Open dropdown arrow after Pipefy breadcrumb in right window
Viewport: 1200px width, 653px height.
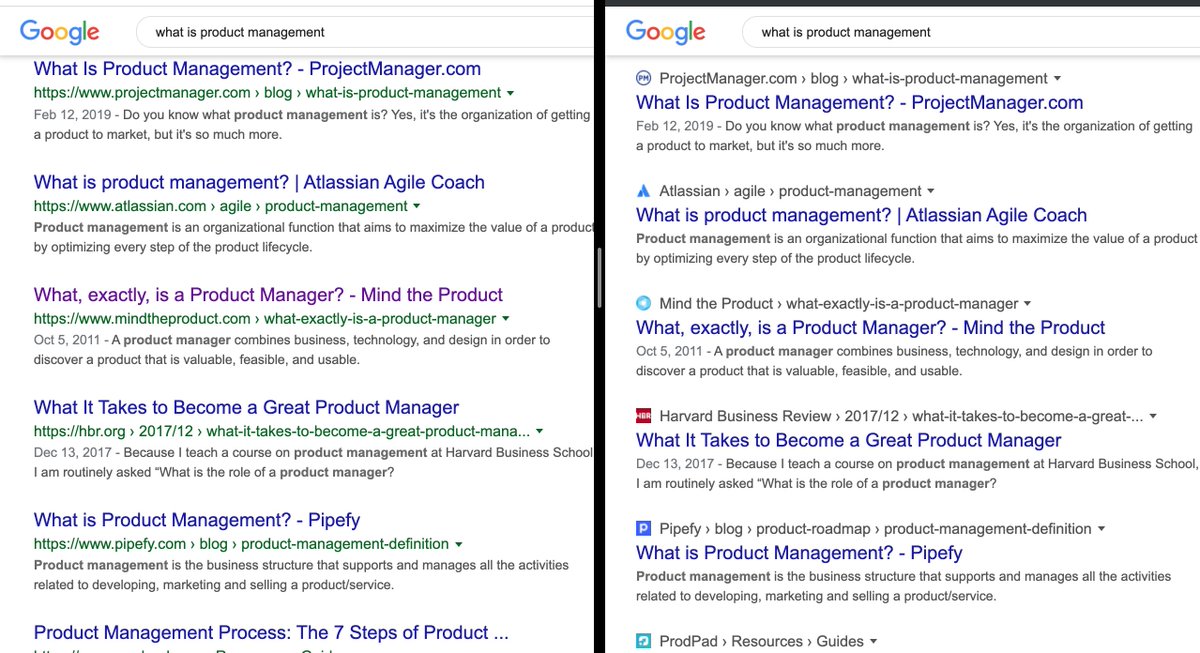[x=1101, y=529]
